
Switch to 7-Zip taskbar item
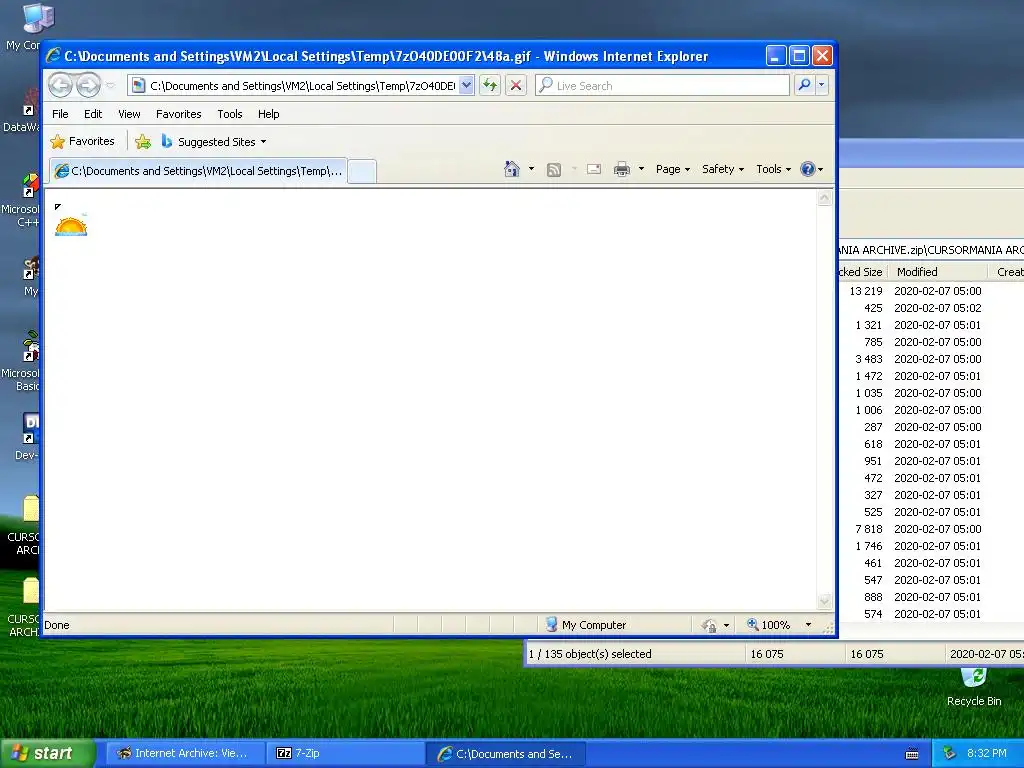[345, 753]
